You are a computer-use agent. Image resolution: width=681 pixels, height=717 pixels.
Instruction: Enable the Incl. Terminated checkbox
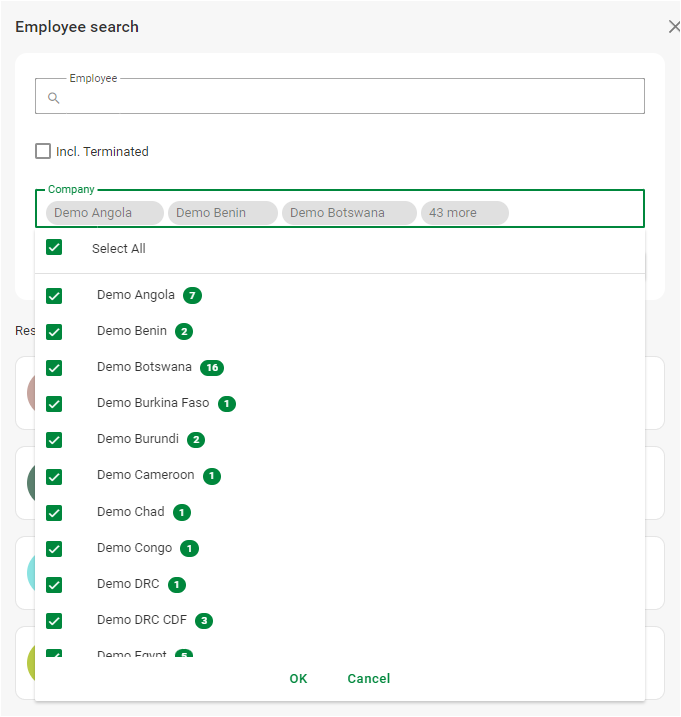pos(43,152)
